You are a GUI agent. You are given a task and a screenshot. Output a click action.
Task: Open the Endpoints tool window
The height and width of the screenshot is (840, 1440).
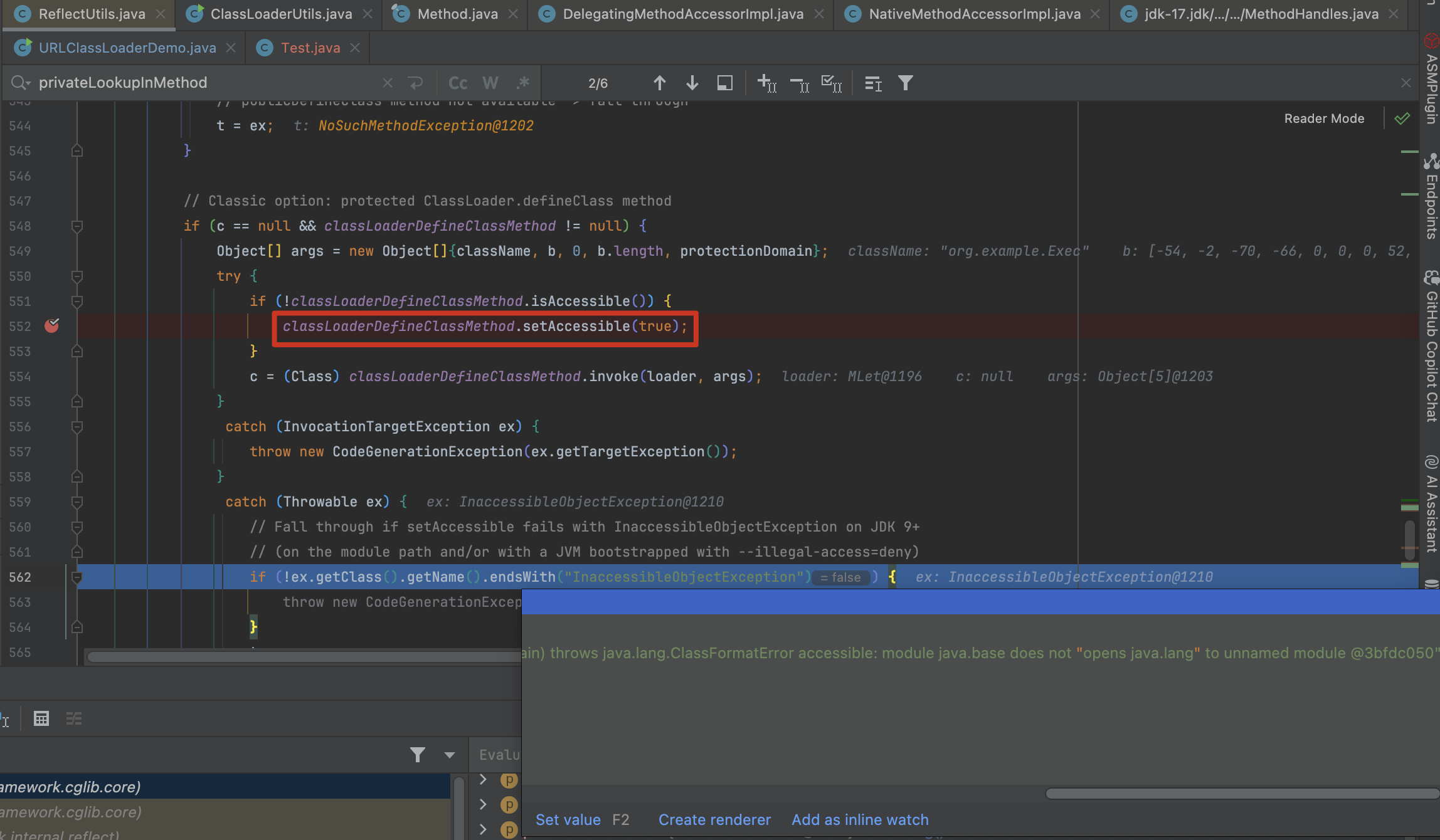pos(1431,196)
